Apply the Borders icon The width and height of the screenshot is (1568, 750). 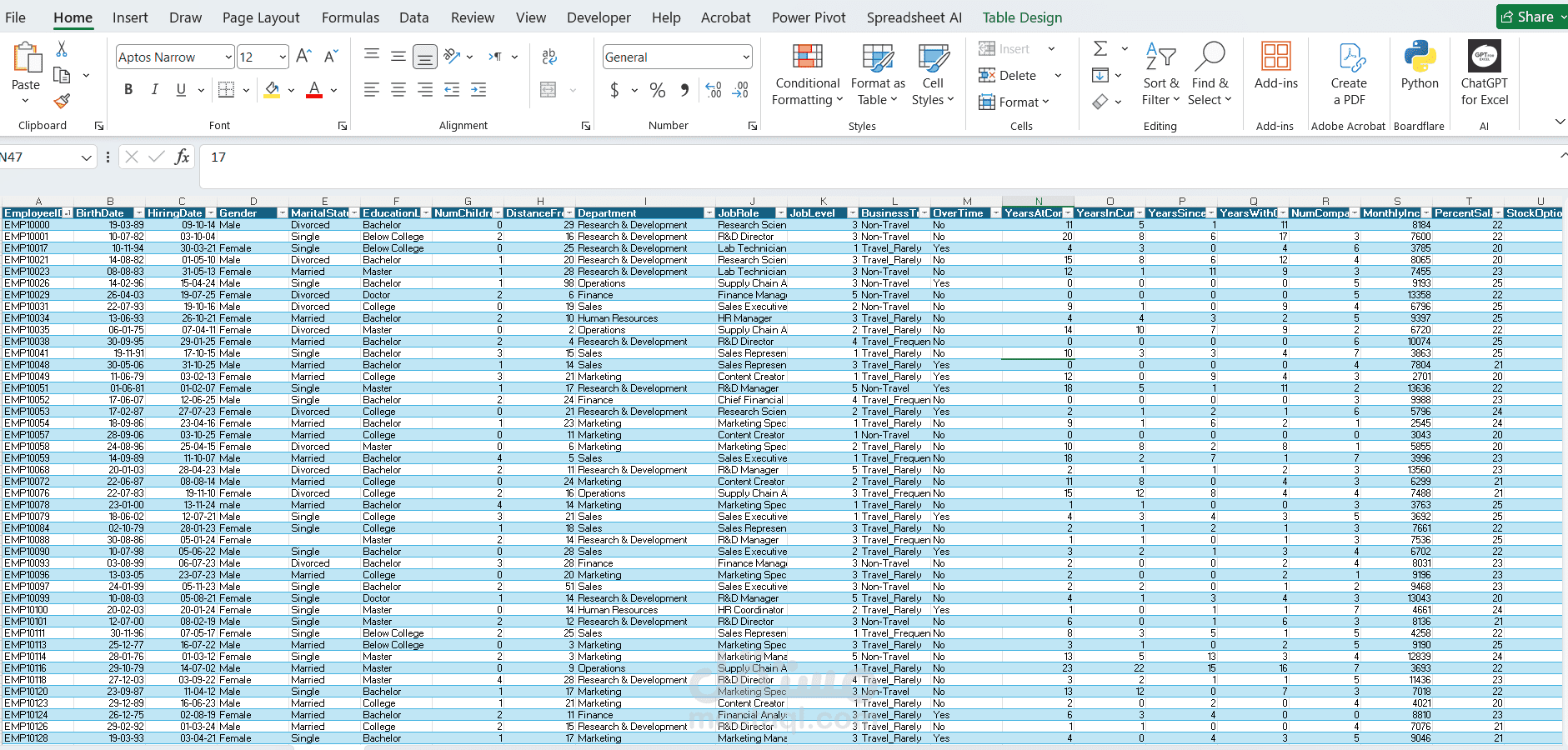[226, 90]
